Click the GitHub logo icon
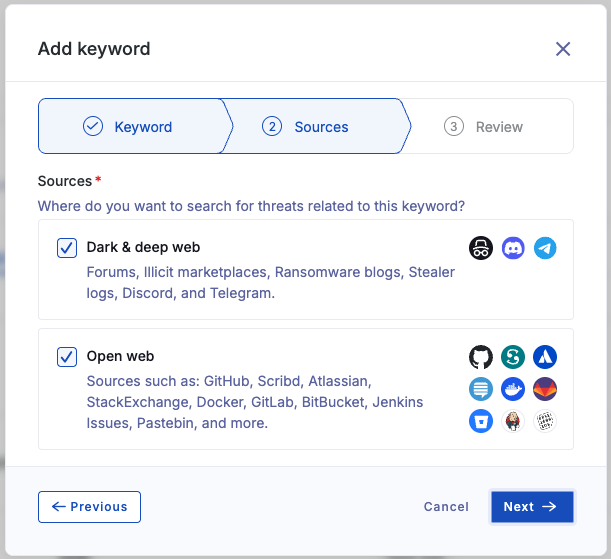The width and height of the screenshot is (611, 559). (481, 357)
